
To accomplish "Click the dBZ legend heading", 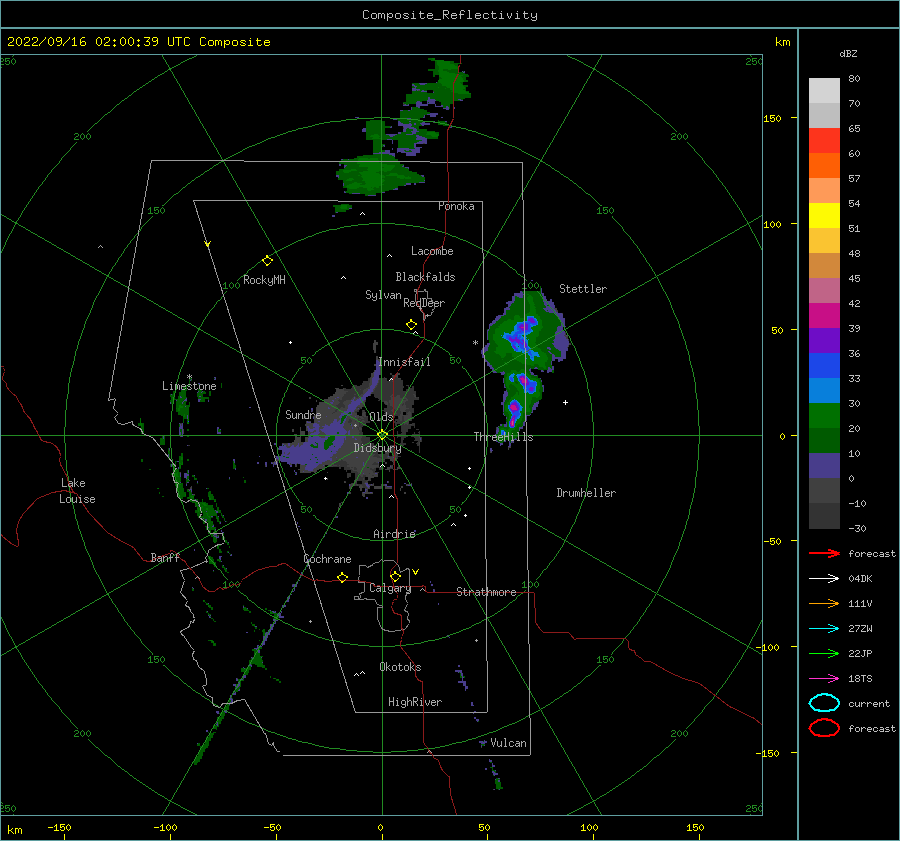I will click(848, 54).
